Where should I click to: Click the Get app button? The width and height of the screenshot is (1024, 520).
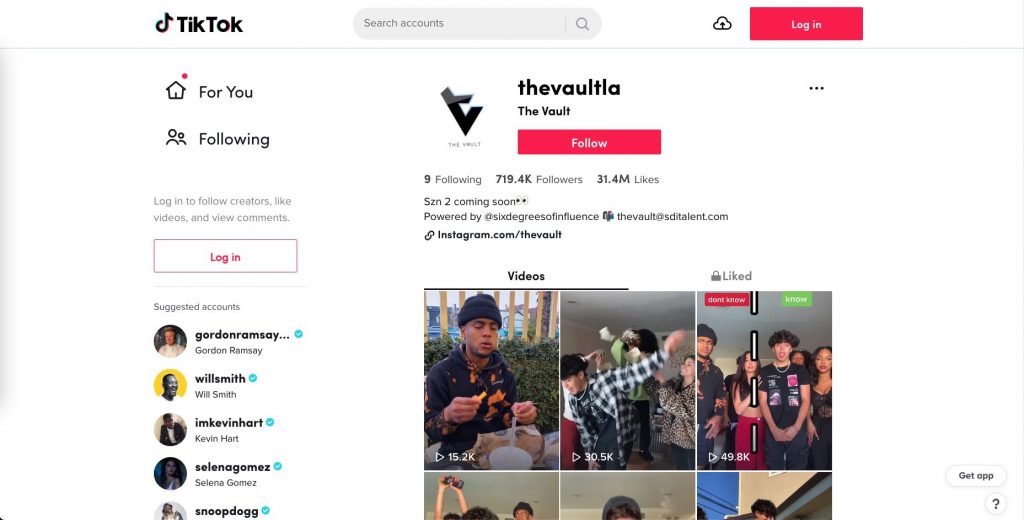click(976, 476)
